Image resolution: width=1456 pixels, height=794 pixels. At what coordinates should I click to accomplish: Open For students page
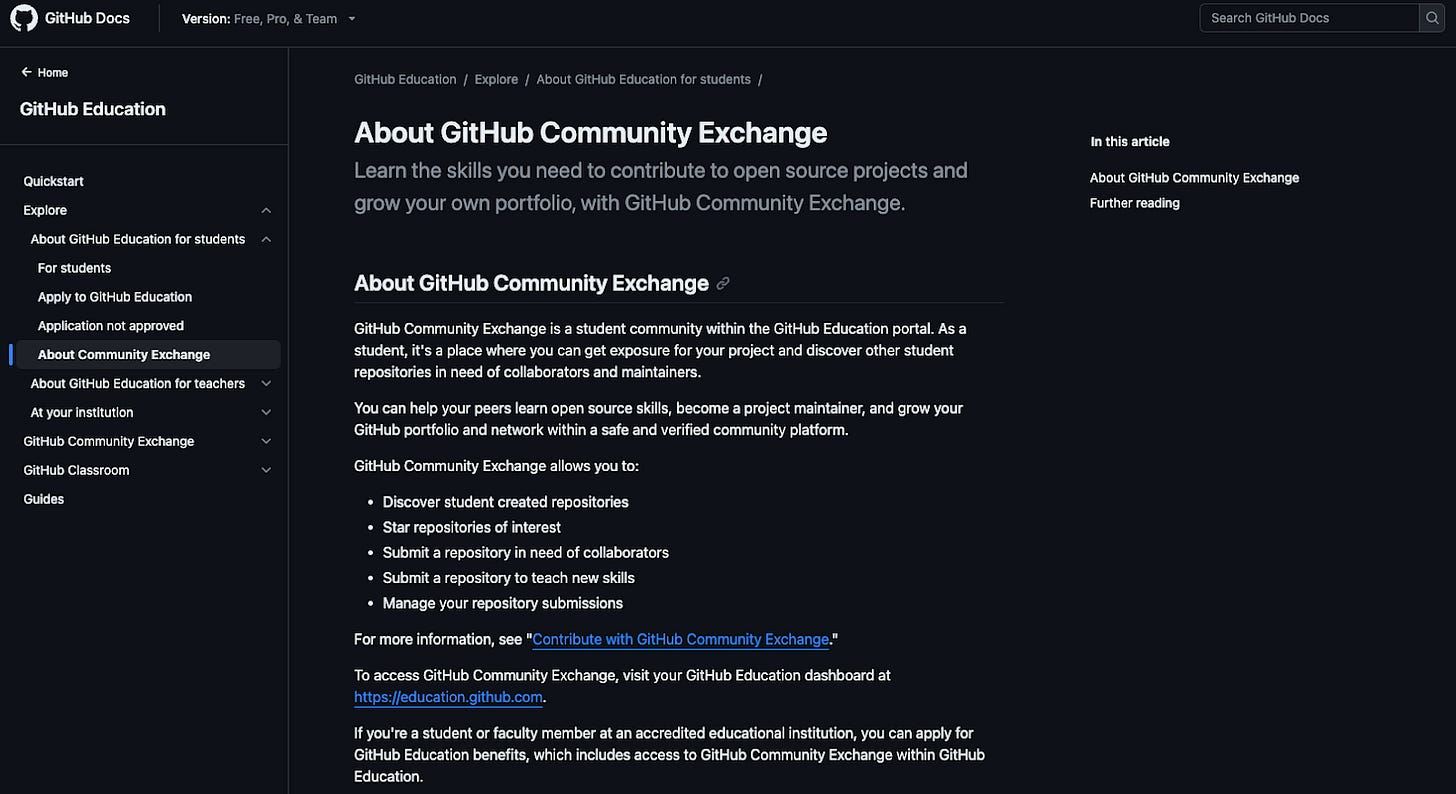point(74,268)
